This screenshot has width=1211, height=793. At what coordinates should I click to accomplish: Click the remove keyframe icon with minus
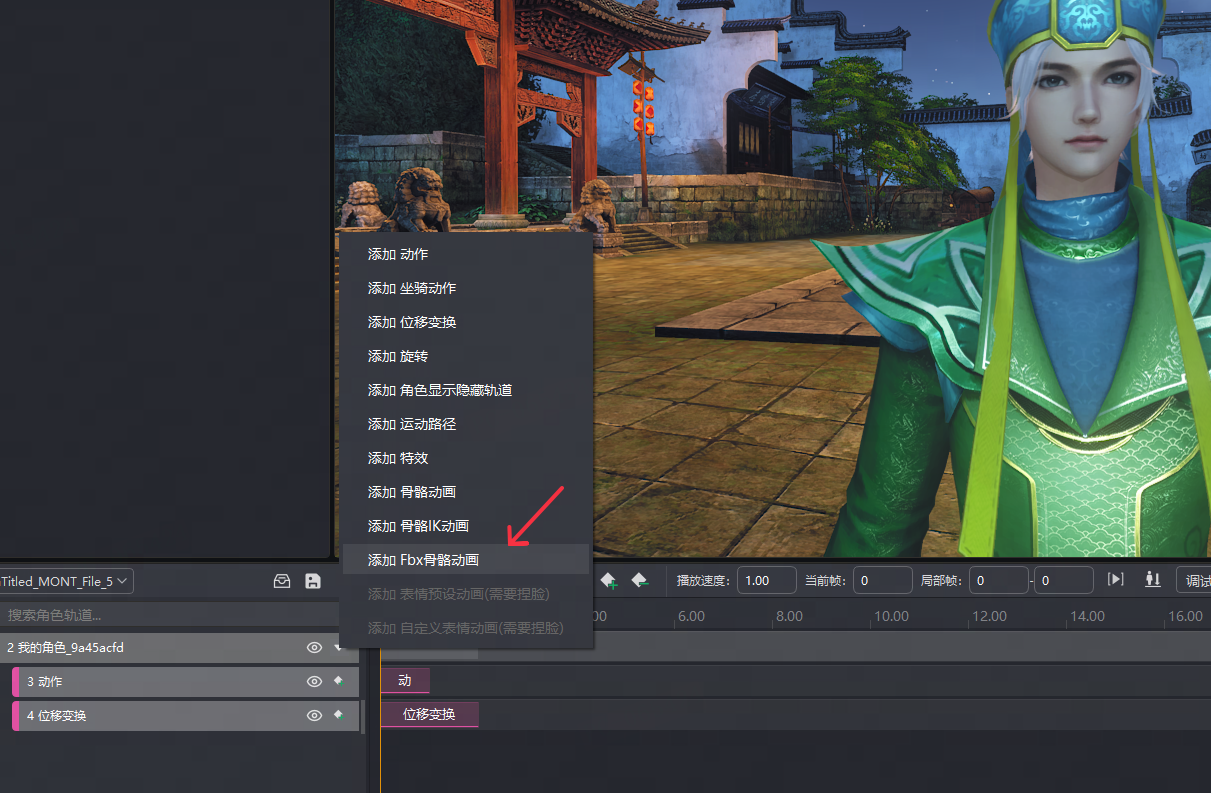pyautogui.click(x=641, y=580)
